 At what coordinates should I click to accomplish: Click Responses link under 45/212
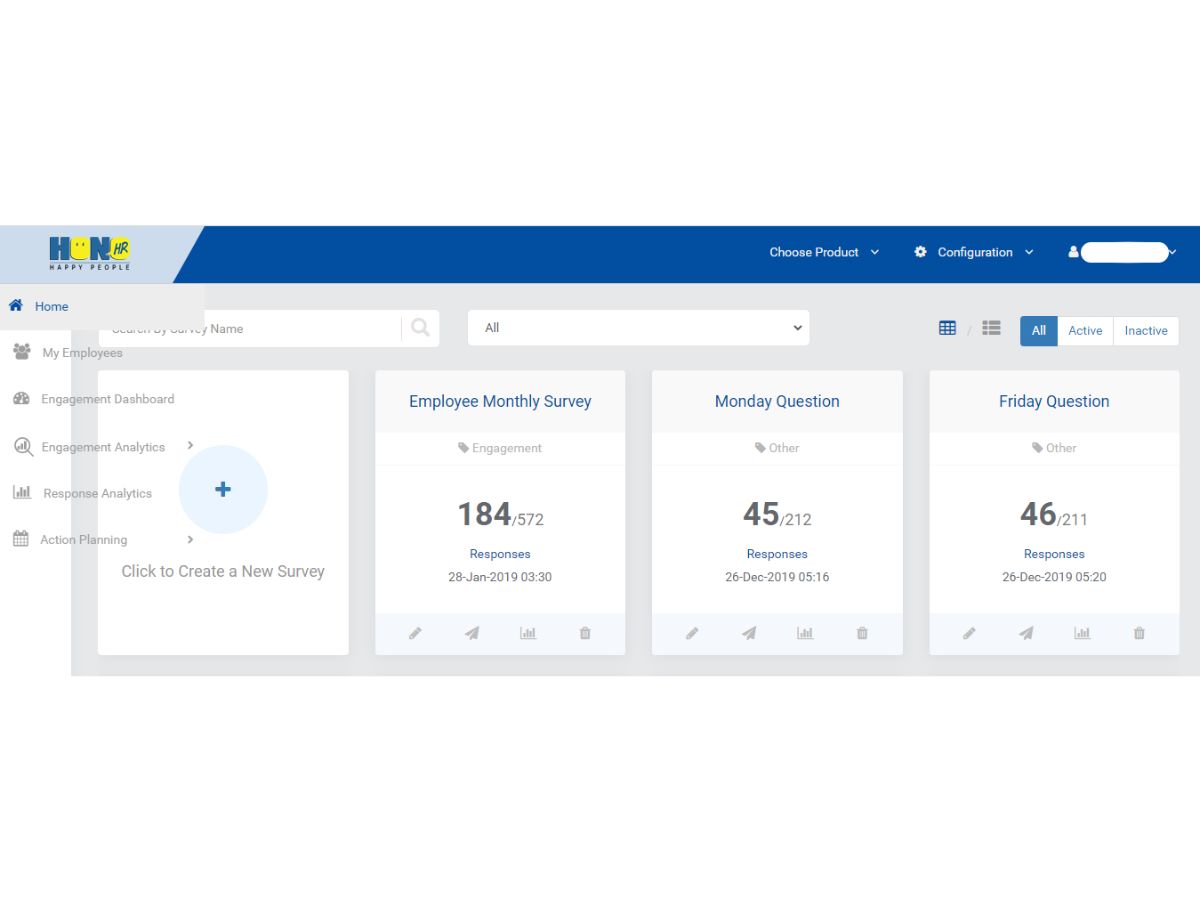(x=777, y=554)
